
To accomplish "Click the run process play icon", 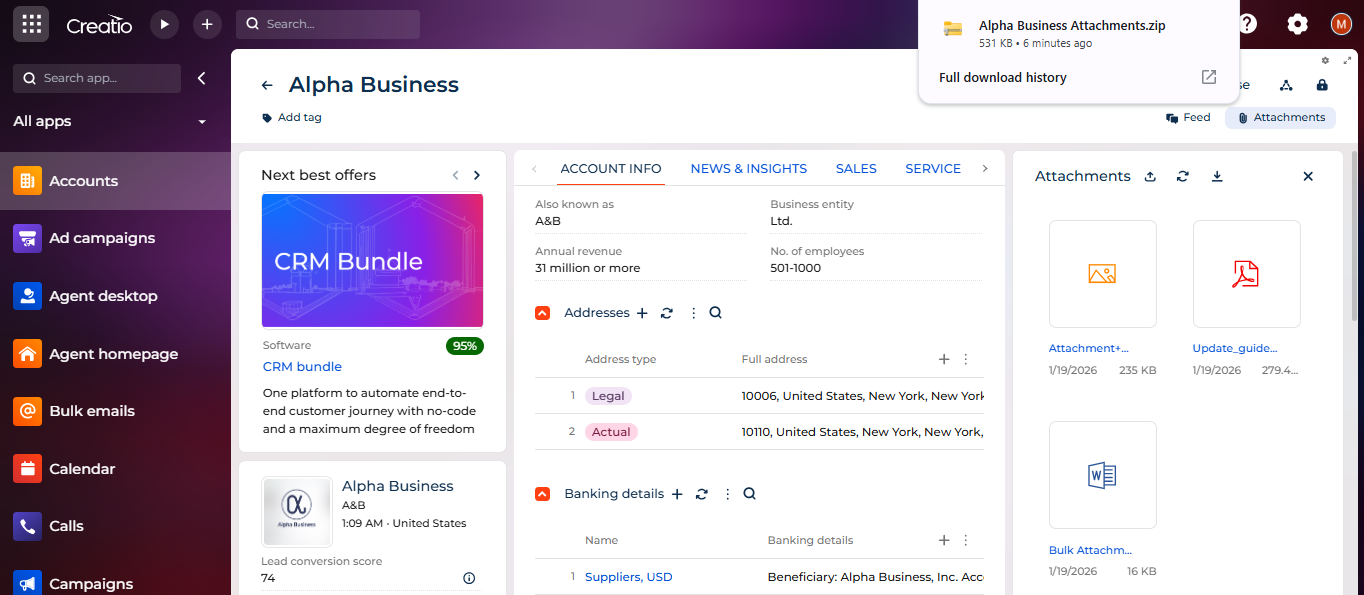I will pos(164,24).
